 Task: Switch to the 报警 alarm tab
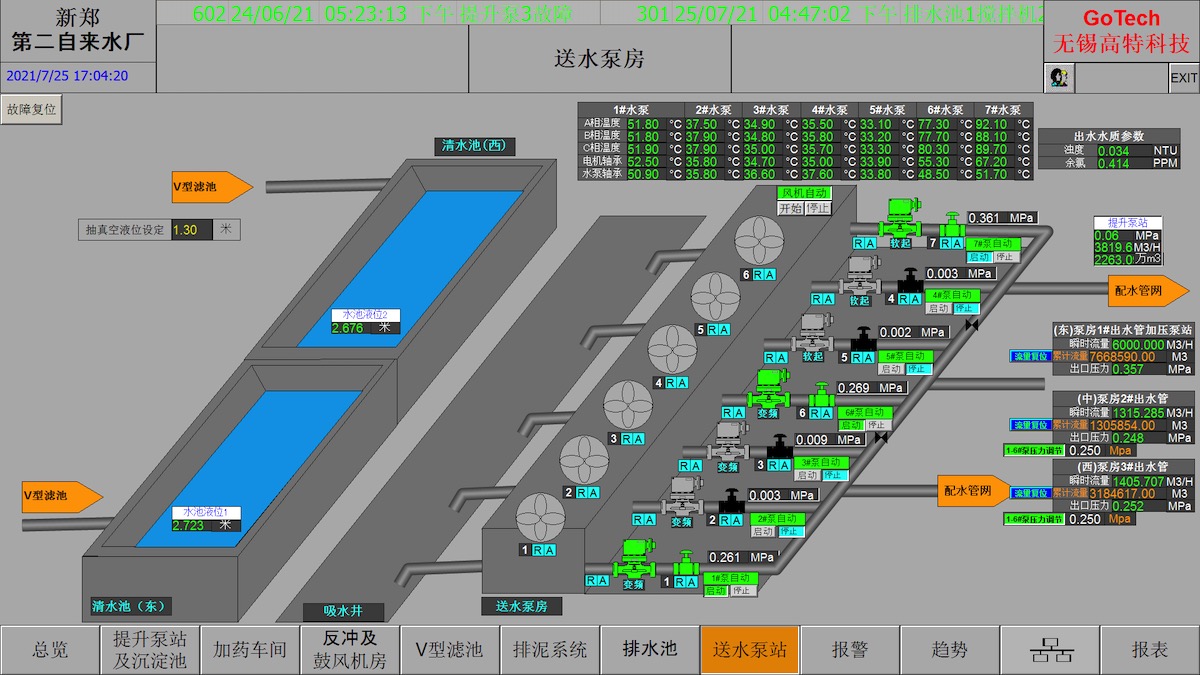tap(850, 650)
